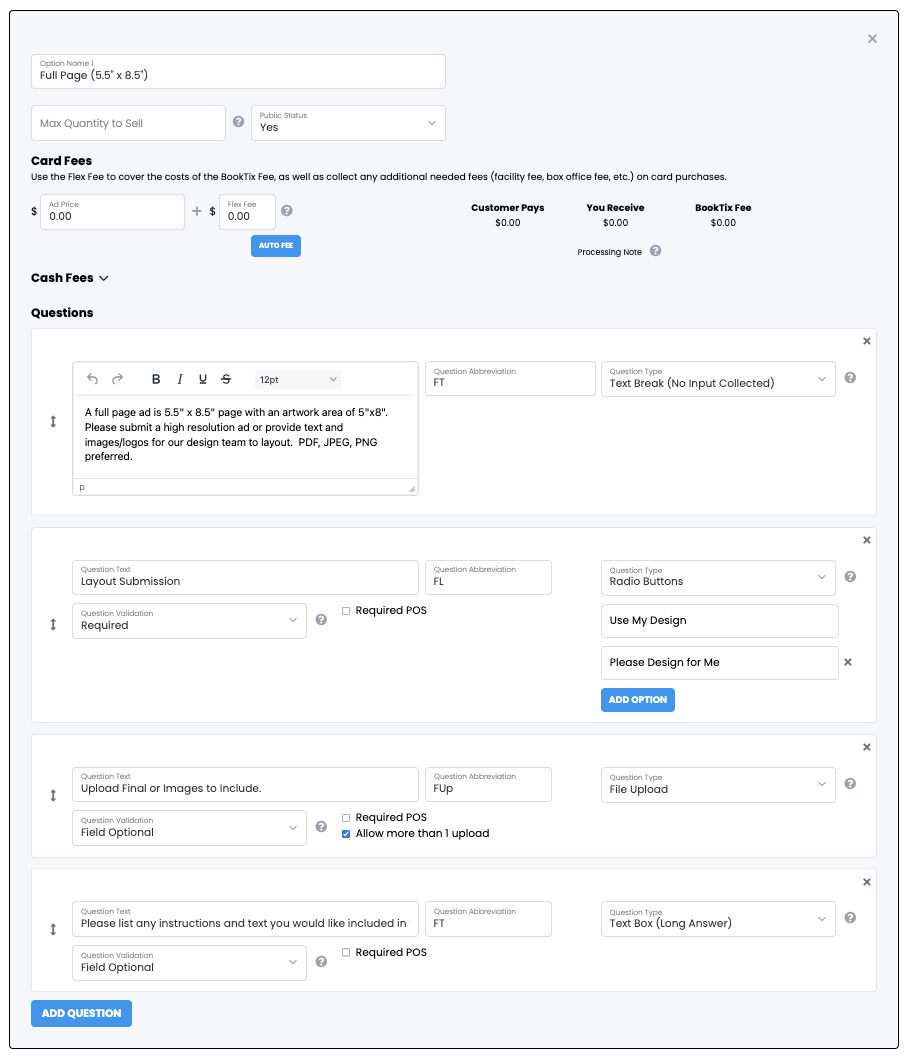Click the redo icon in text editor
The height and width of the screenshot is (1060, 910).
click(x=117, y=379)
